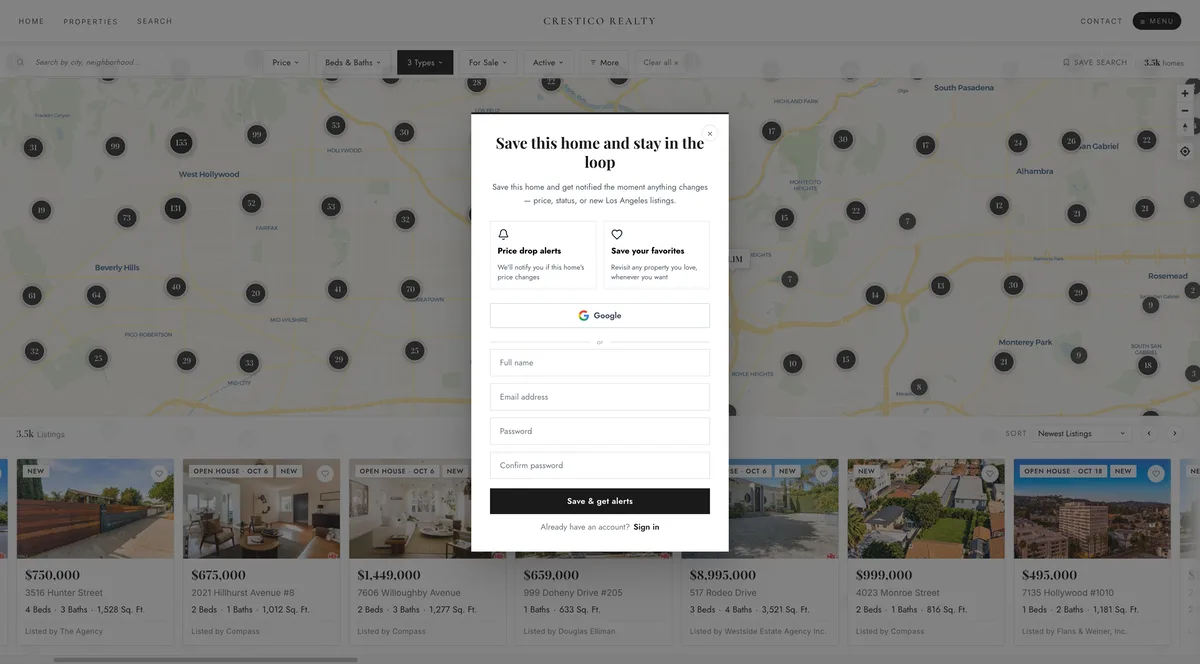Image resolution: width=1200 pixels, height=664 pixels.
Task: Click the $8,995,000 price text
Action: (x=723, y=575)
